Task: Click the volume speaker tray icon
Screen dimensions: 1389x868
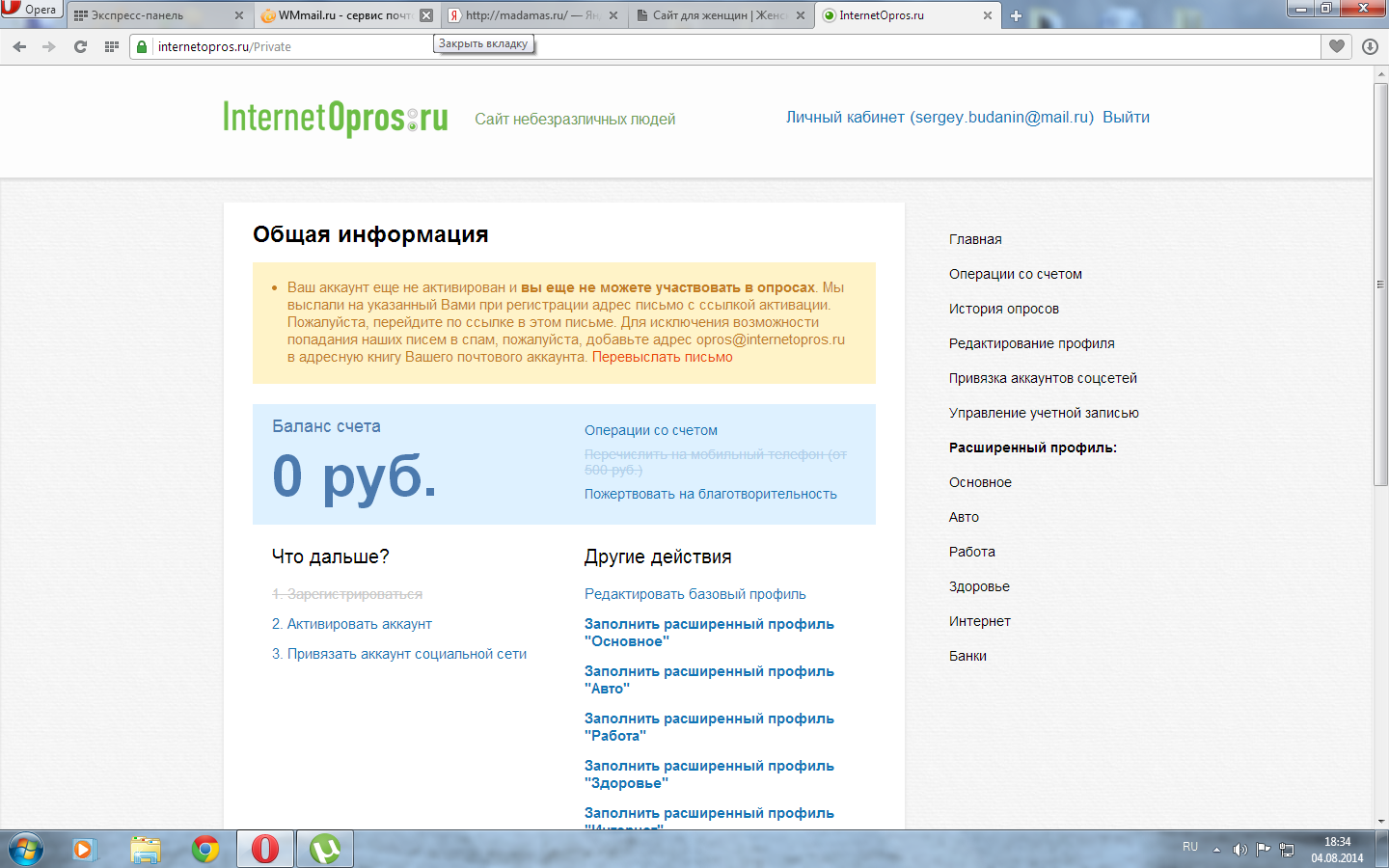Action: 1239,850
